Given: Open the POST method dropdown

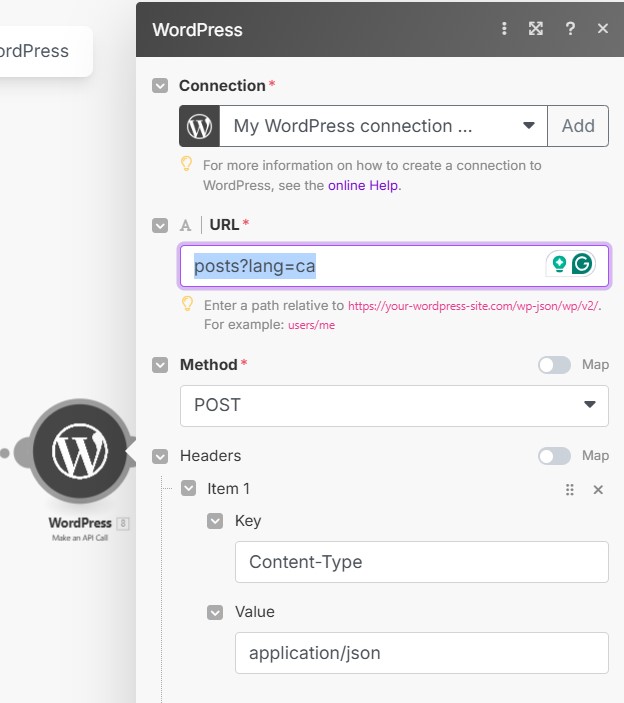Looking at the screenshot, I should 394,406.
